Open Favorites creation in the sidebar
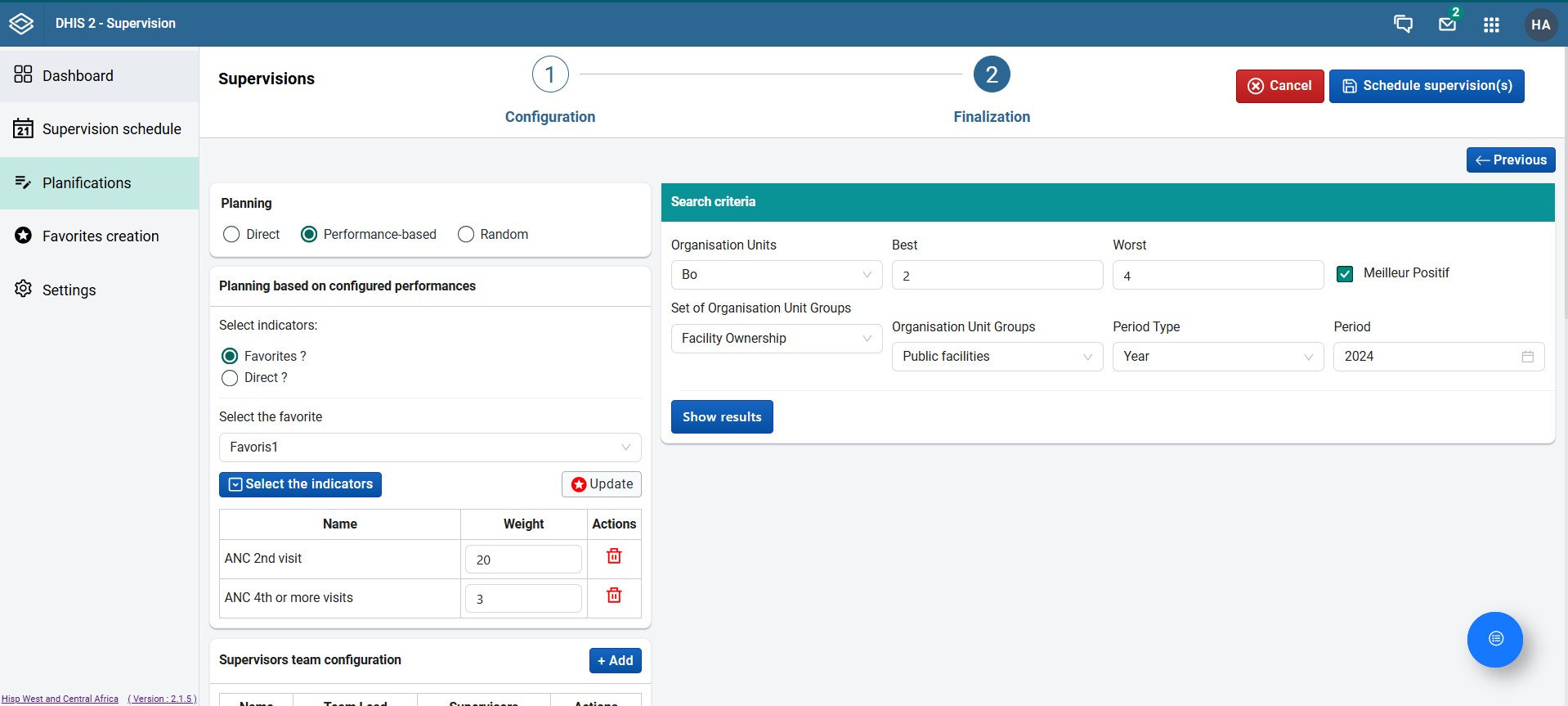 99,236
